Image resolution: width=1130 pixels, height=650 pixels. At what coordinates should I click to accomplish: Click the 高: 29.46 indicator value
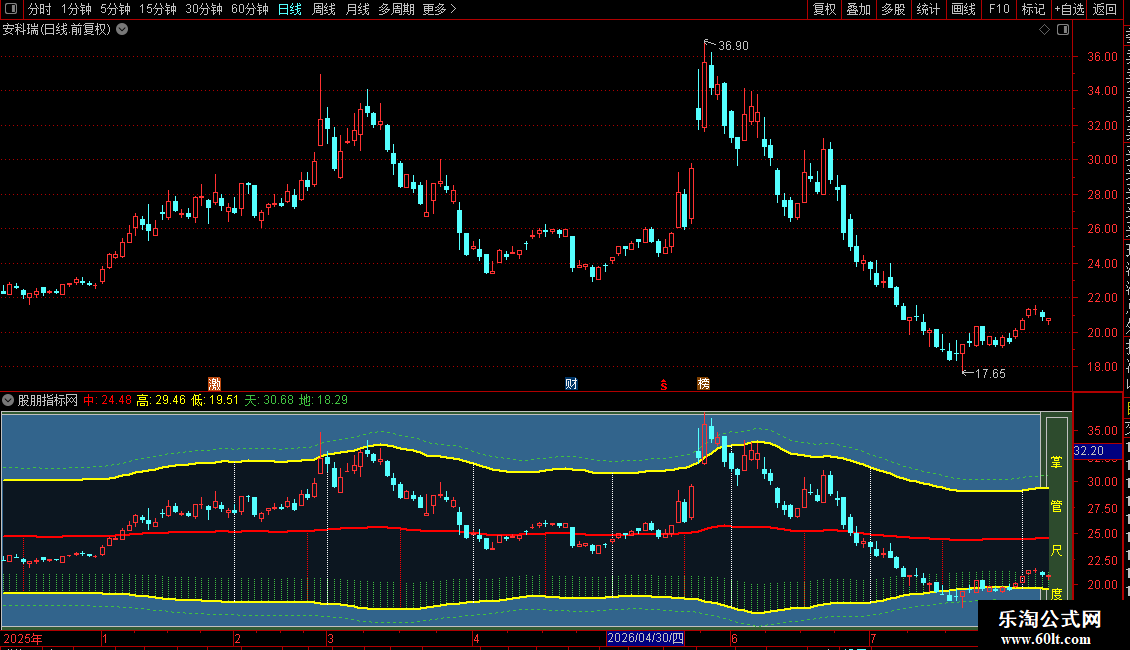pyautogui.click(x=161, y=400)
